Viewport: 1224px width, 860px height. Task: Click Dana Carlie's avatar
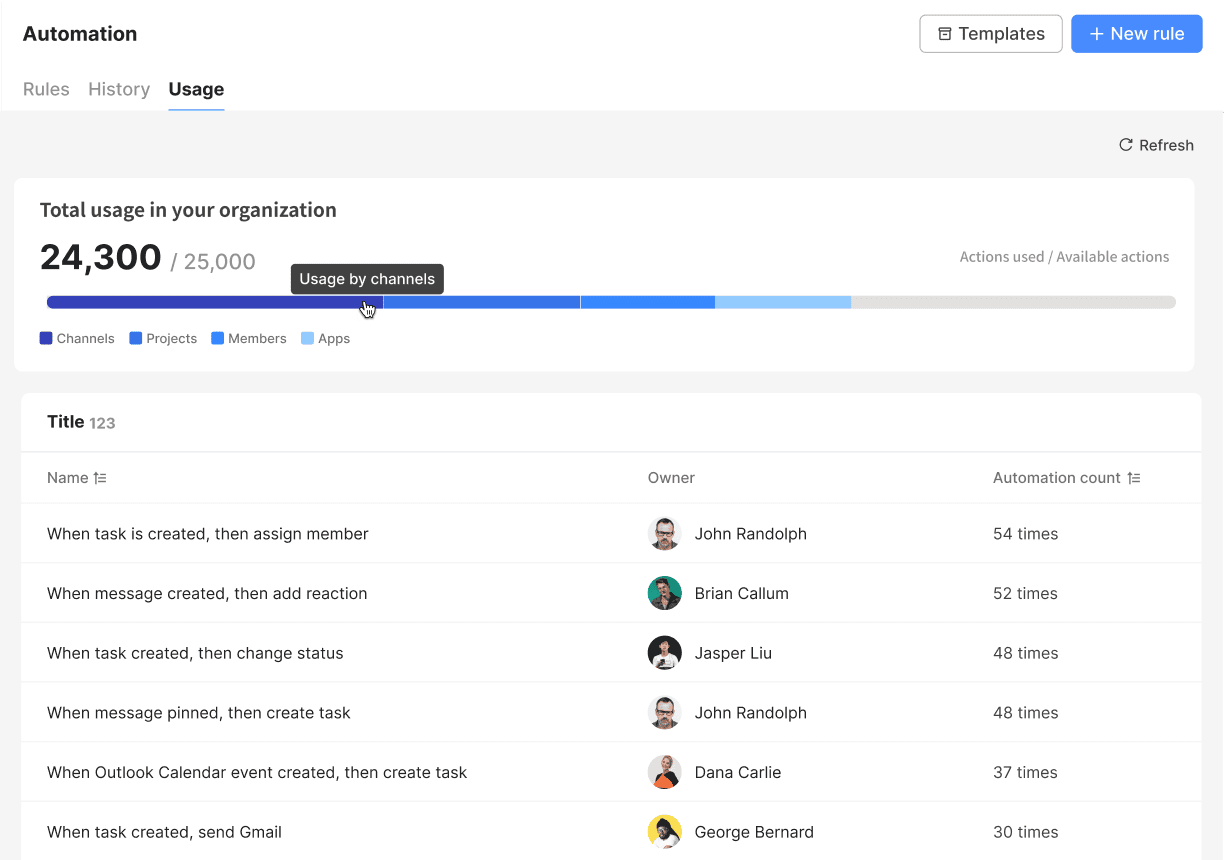tap(664, 772)
